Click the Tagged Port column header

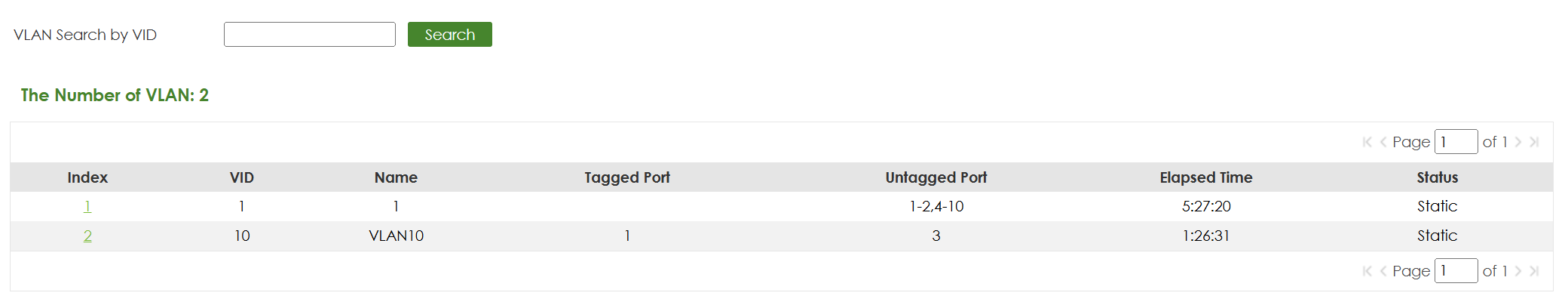click(626, 177)
